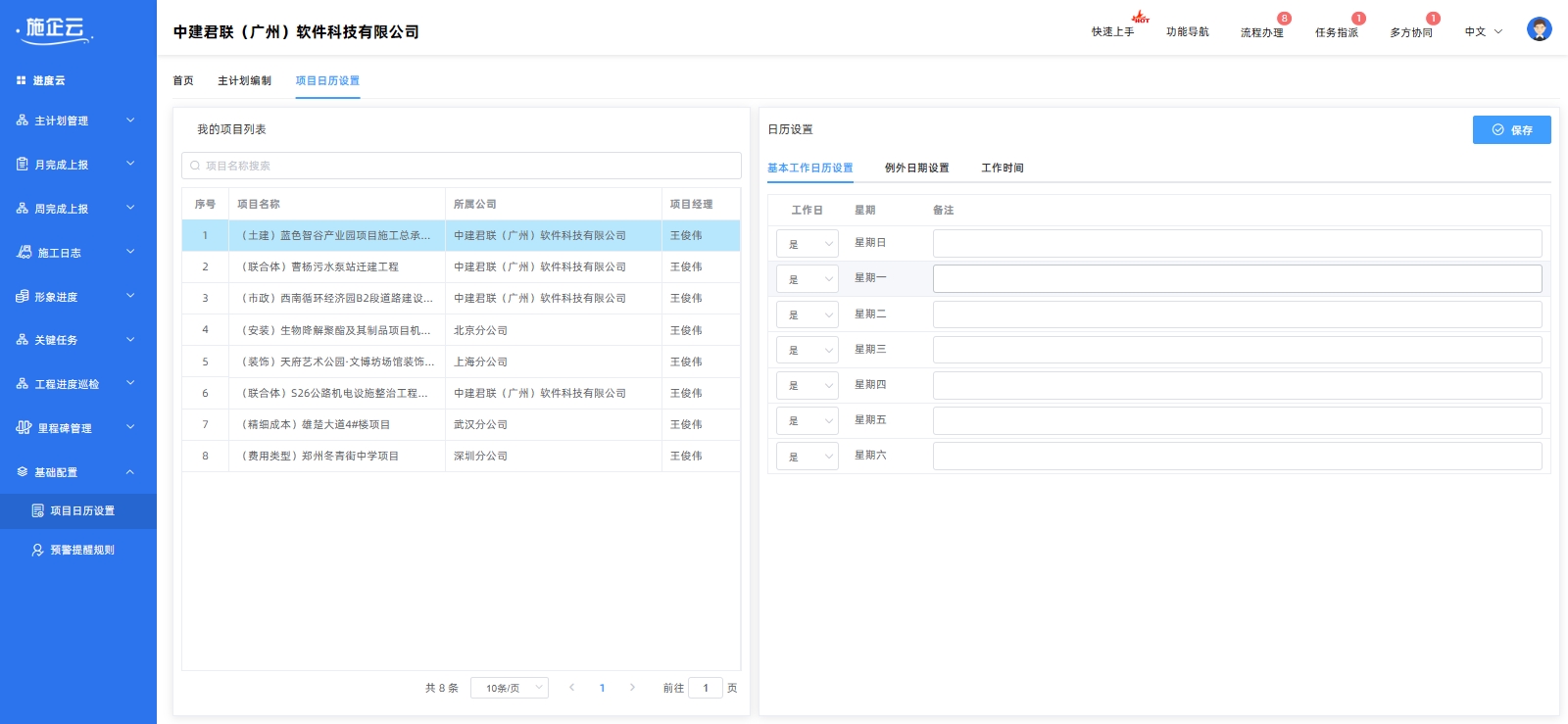This screenshot has width=1568, height=724.
Task: Click page number 1 in pagination
Action: click(x=602, y=688)
